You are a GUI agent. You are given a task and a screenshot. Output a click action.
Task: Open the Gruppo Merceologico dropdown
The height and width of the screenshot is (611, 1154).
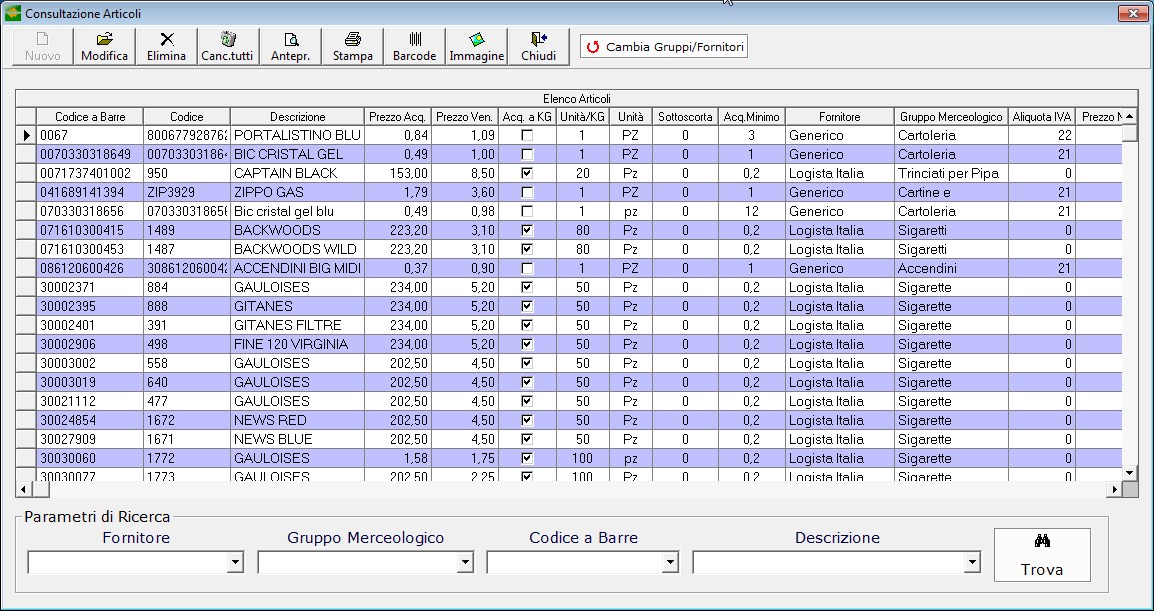465,563
